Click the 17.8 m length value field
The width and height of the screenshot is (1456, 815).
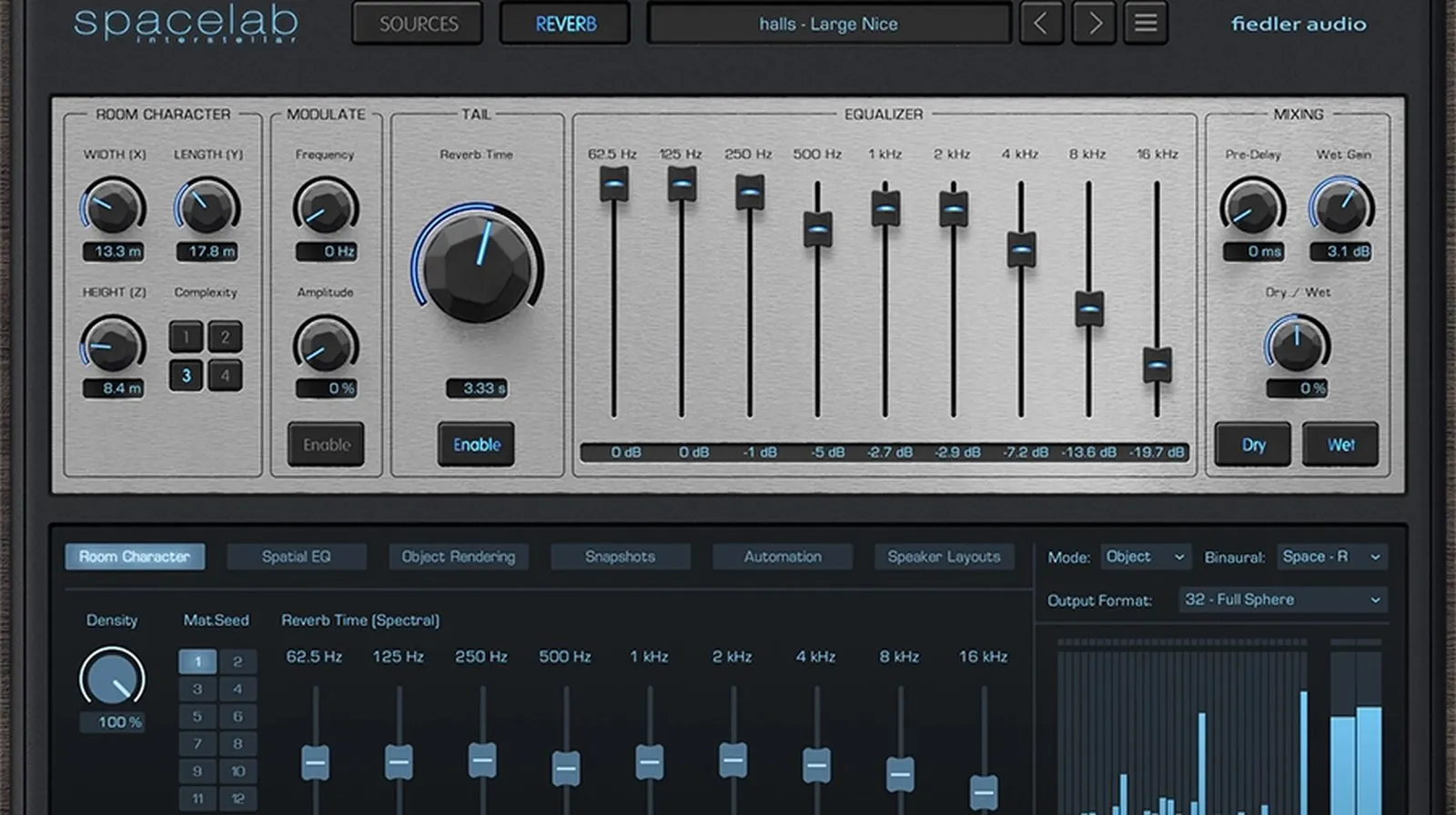[x=207, y=251]
